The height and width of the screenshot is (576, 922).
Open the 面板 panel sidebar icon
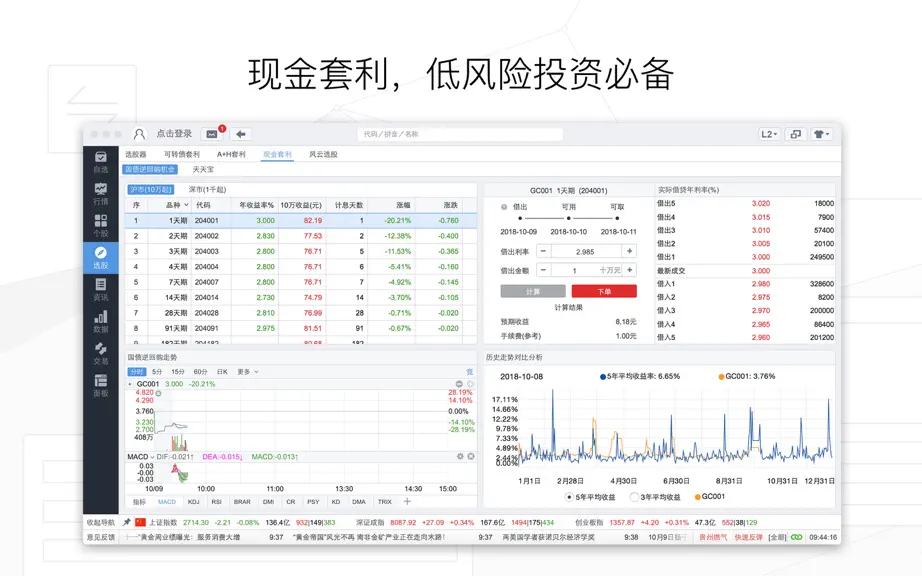tap(101, 386)
